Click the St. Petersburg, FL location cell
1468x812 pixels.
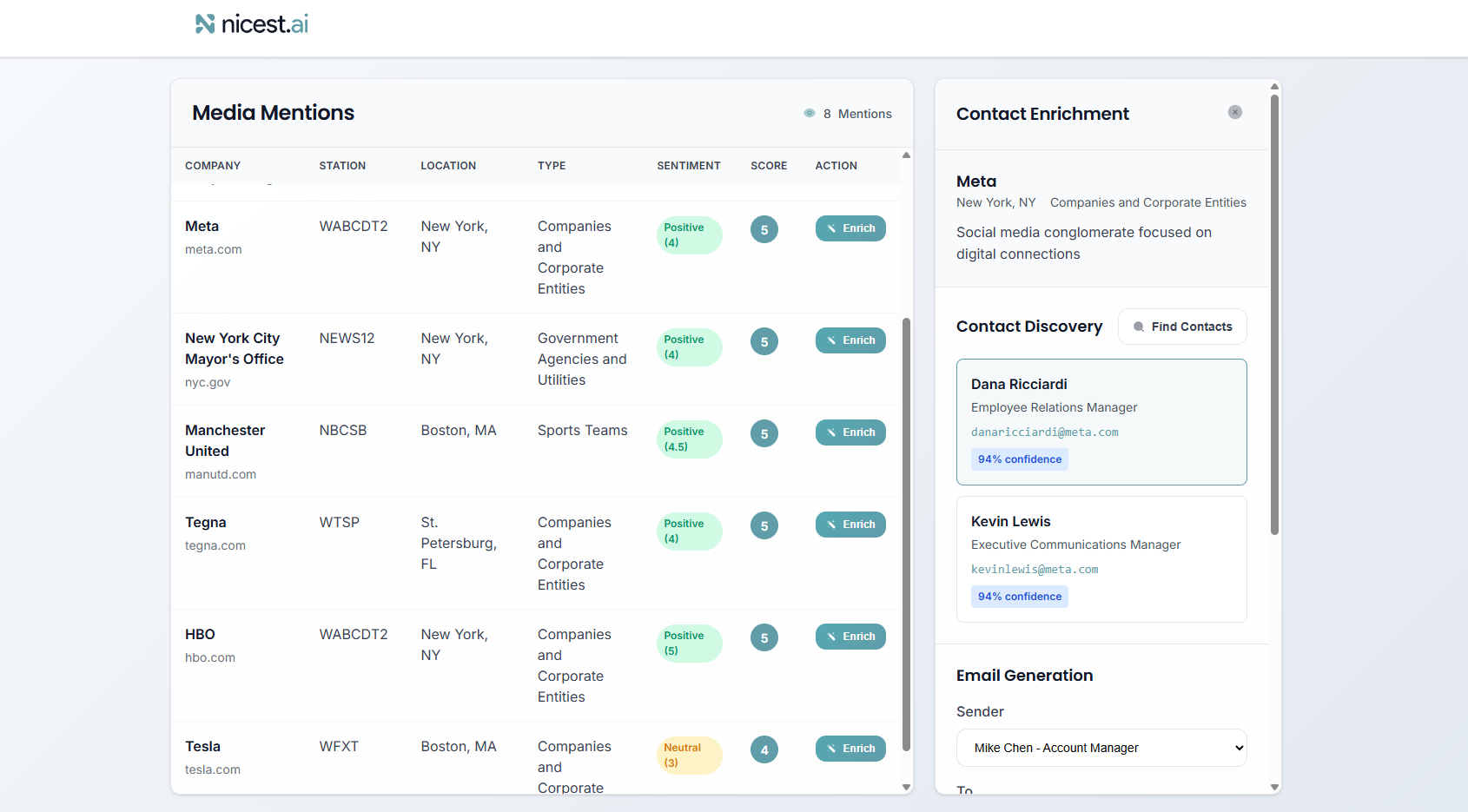[x=459, y=543]
